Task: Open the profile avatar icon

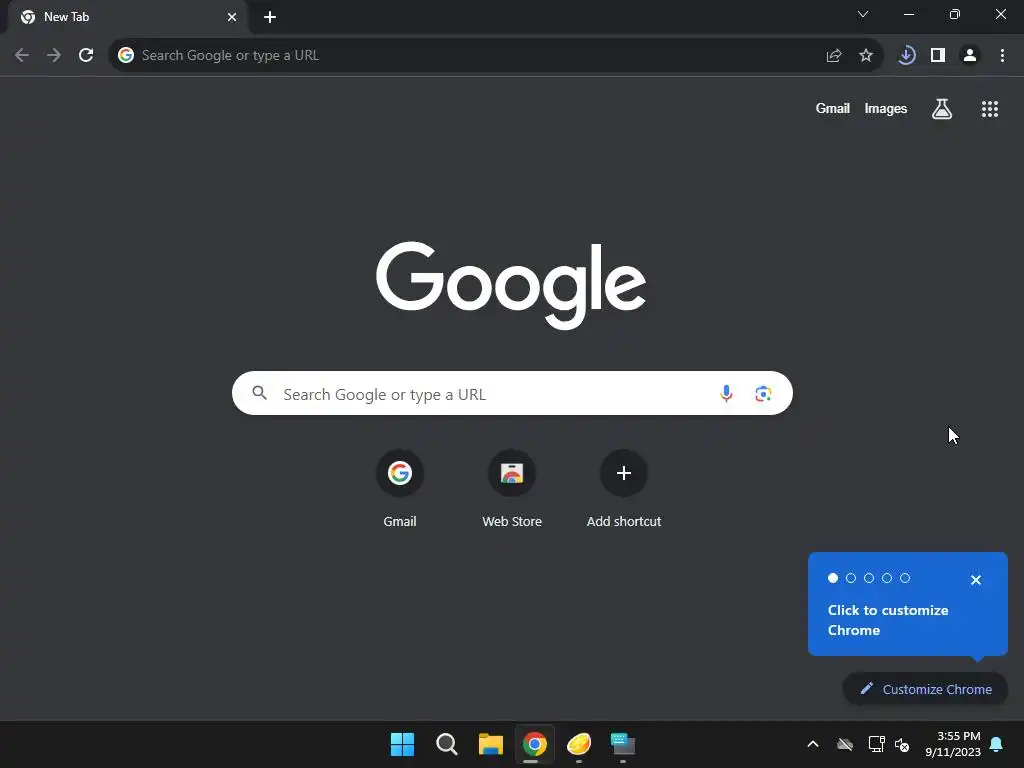Action: (x=970, y=56)
